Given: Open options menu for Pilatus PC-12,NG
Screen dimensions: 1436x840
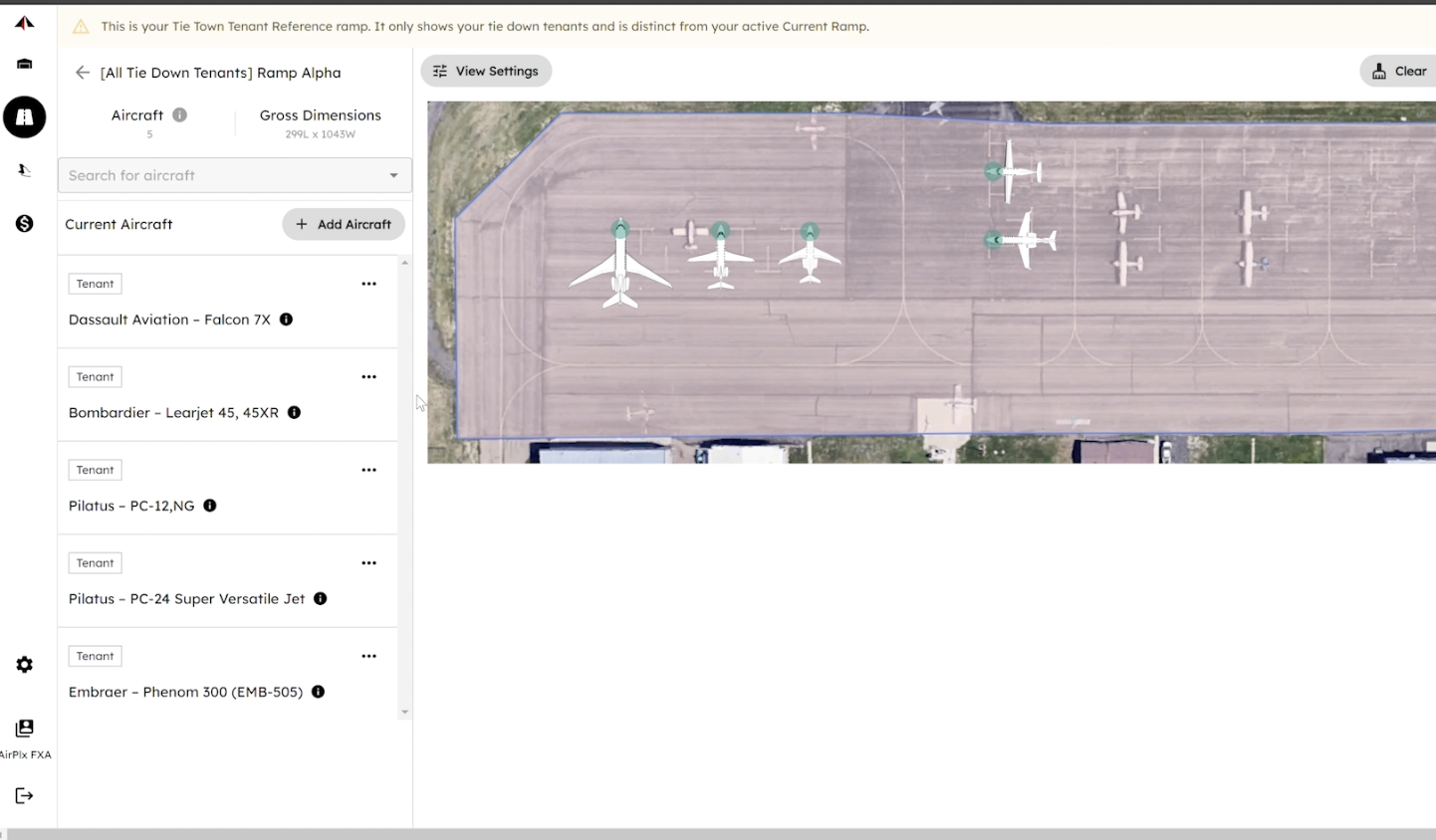Looking at the screenshot, I should [369, 470].
